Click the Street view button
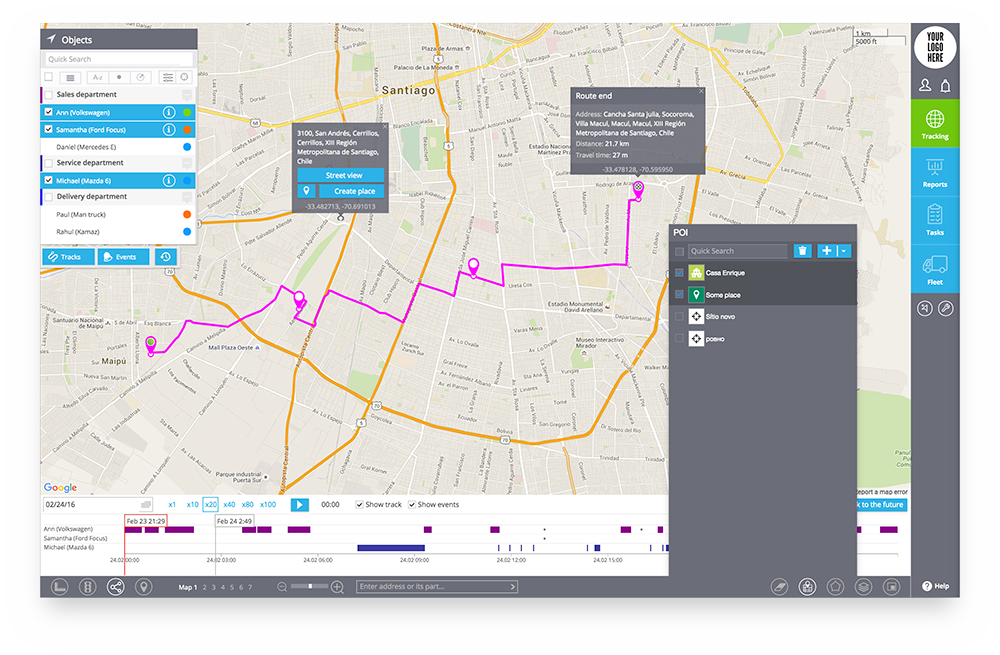The width and height of the screenshot is (1000, 655). [x=340, y=175]
